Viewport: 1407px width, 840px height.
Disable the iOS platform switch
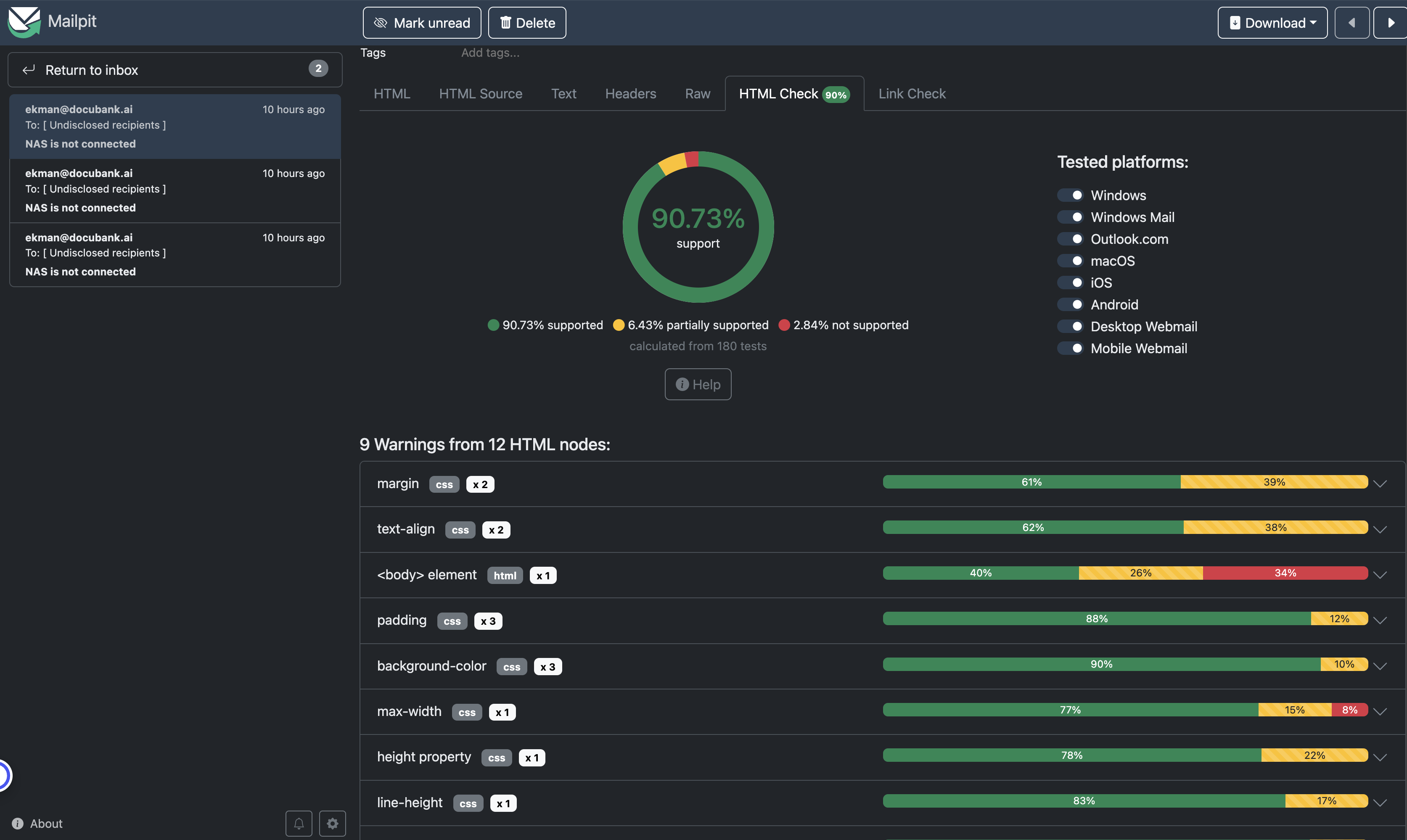[x=1070, y=283]
